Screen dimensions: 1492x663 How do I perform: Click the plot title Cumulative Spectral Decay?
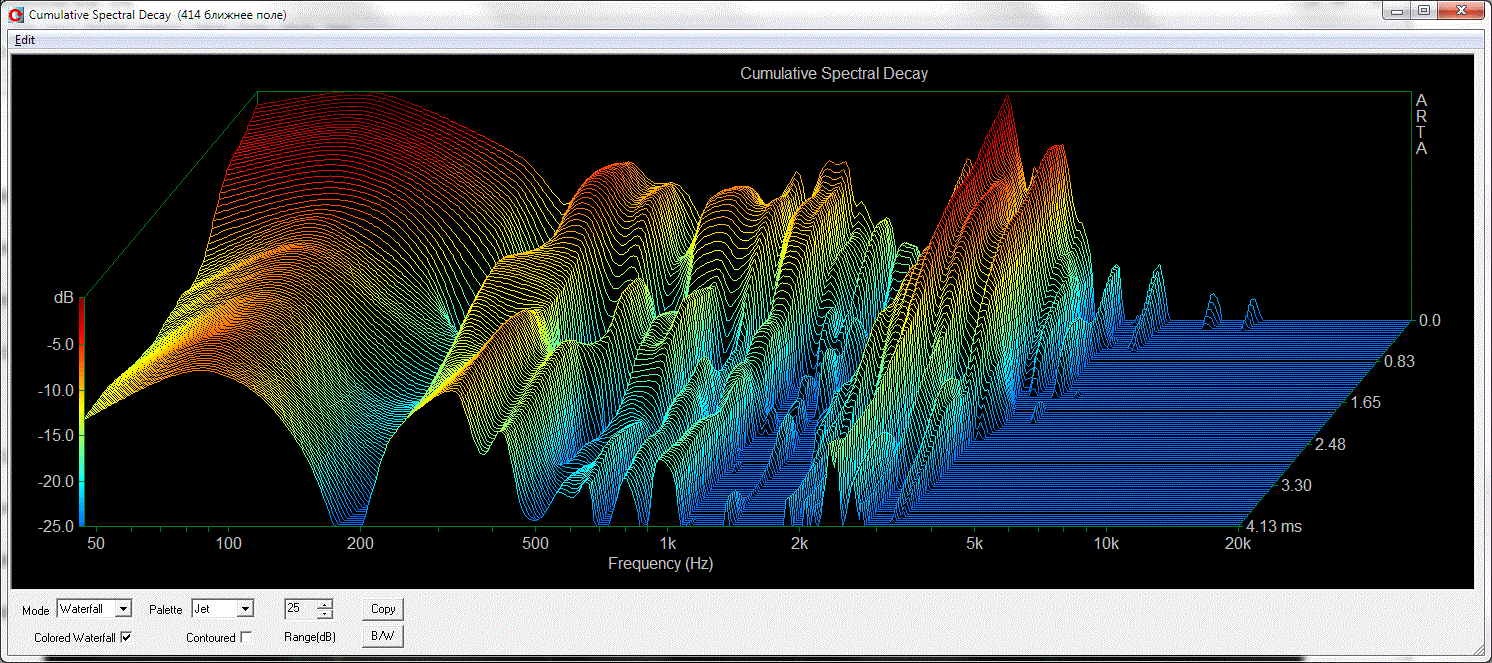click(833, 74)
